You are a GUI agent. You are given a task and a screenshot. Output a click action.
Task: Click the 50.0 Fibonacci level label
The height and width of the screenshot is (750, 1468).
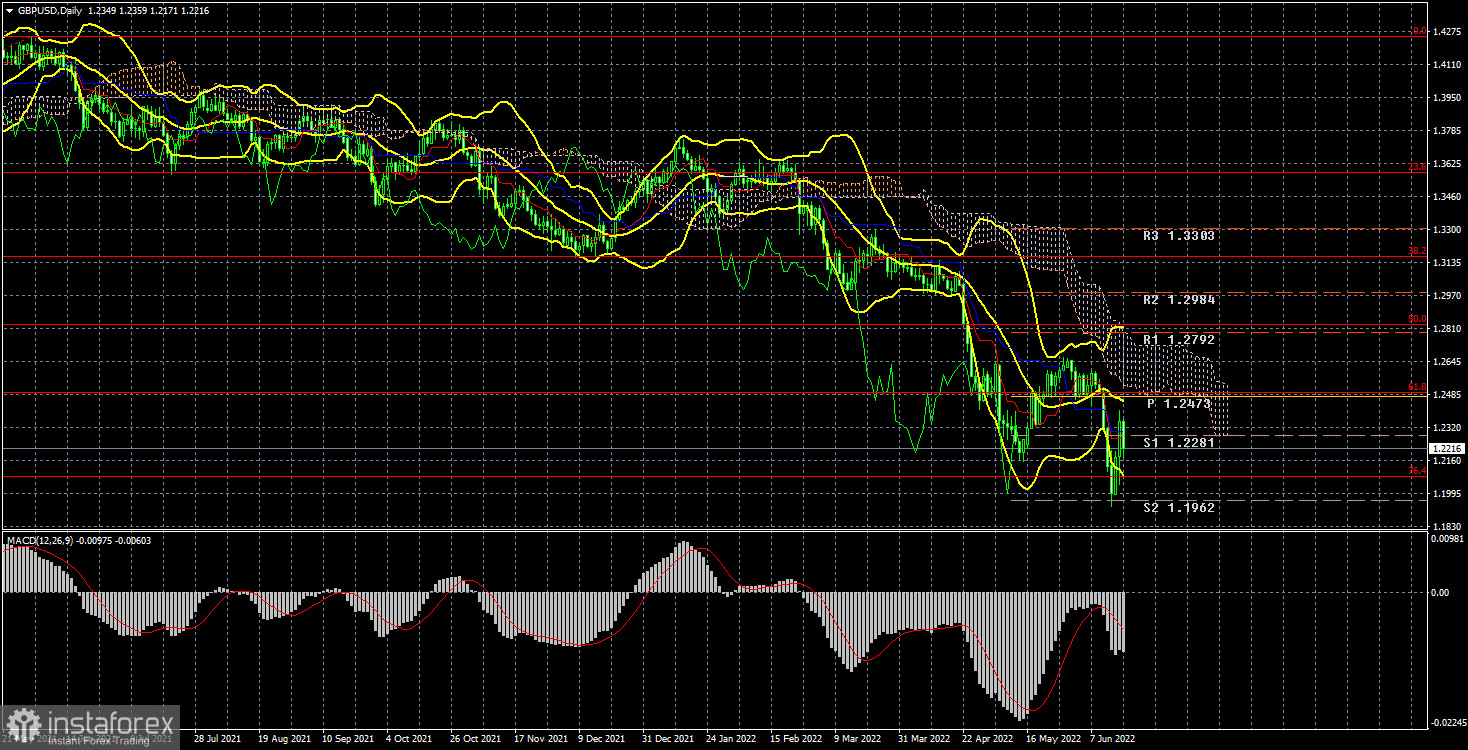coord(1417,320)
